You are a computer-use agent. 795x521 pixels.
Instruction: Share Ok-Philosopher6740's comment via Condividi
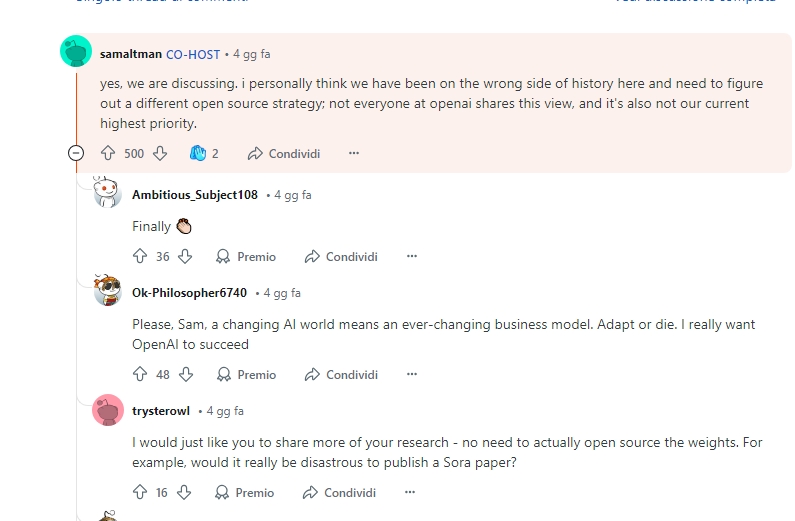(x=341, y=375)
